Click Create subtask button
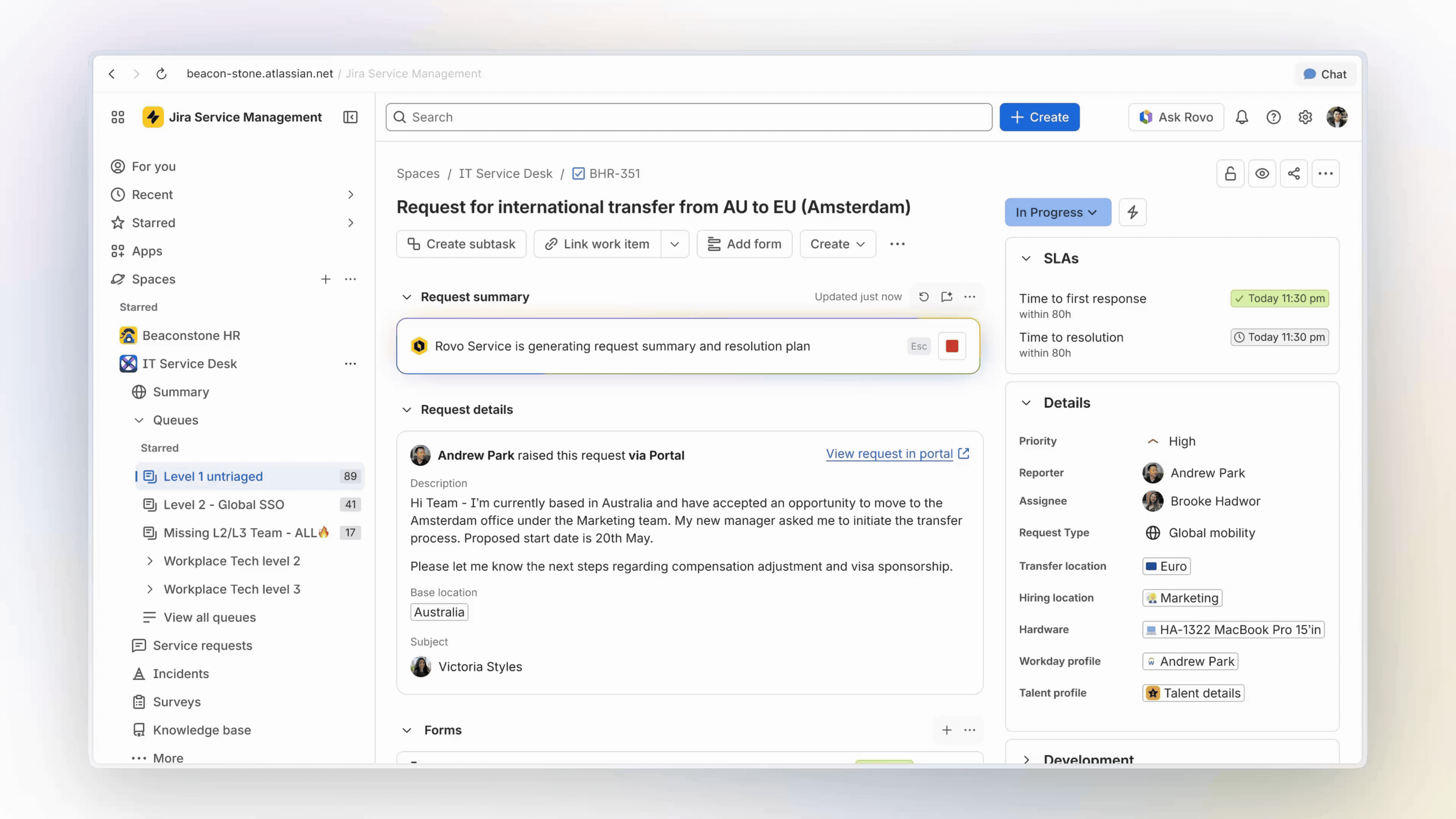1456x819 pixels. pos(461,243)
